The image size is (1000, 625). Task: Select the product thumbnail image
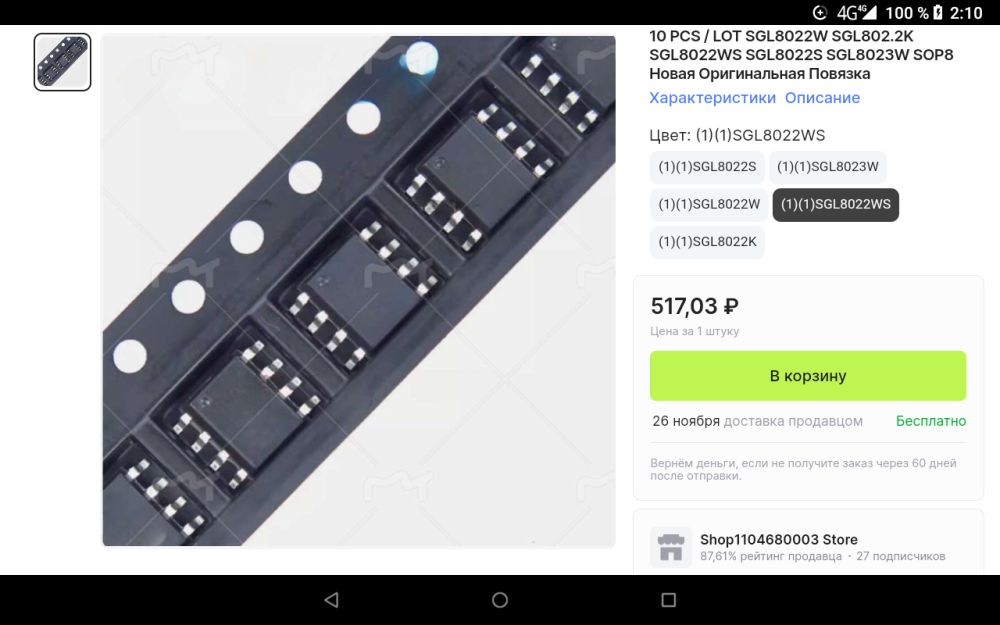click(x=62, y=62)
